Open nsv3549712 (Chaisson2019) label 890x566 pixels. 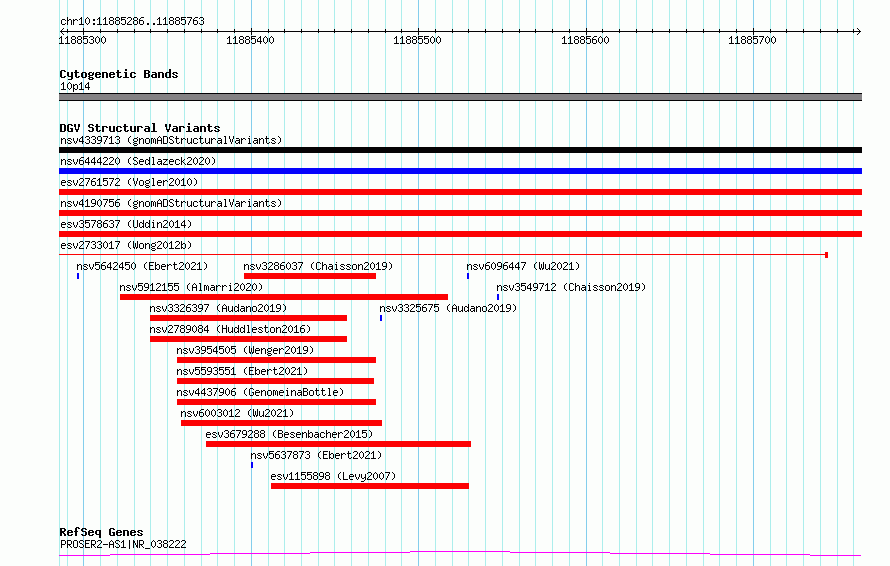(x=571, y=287)
